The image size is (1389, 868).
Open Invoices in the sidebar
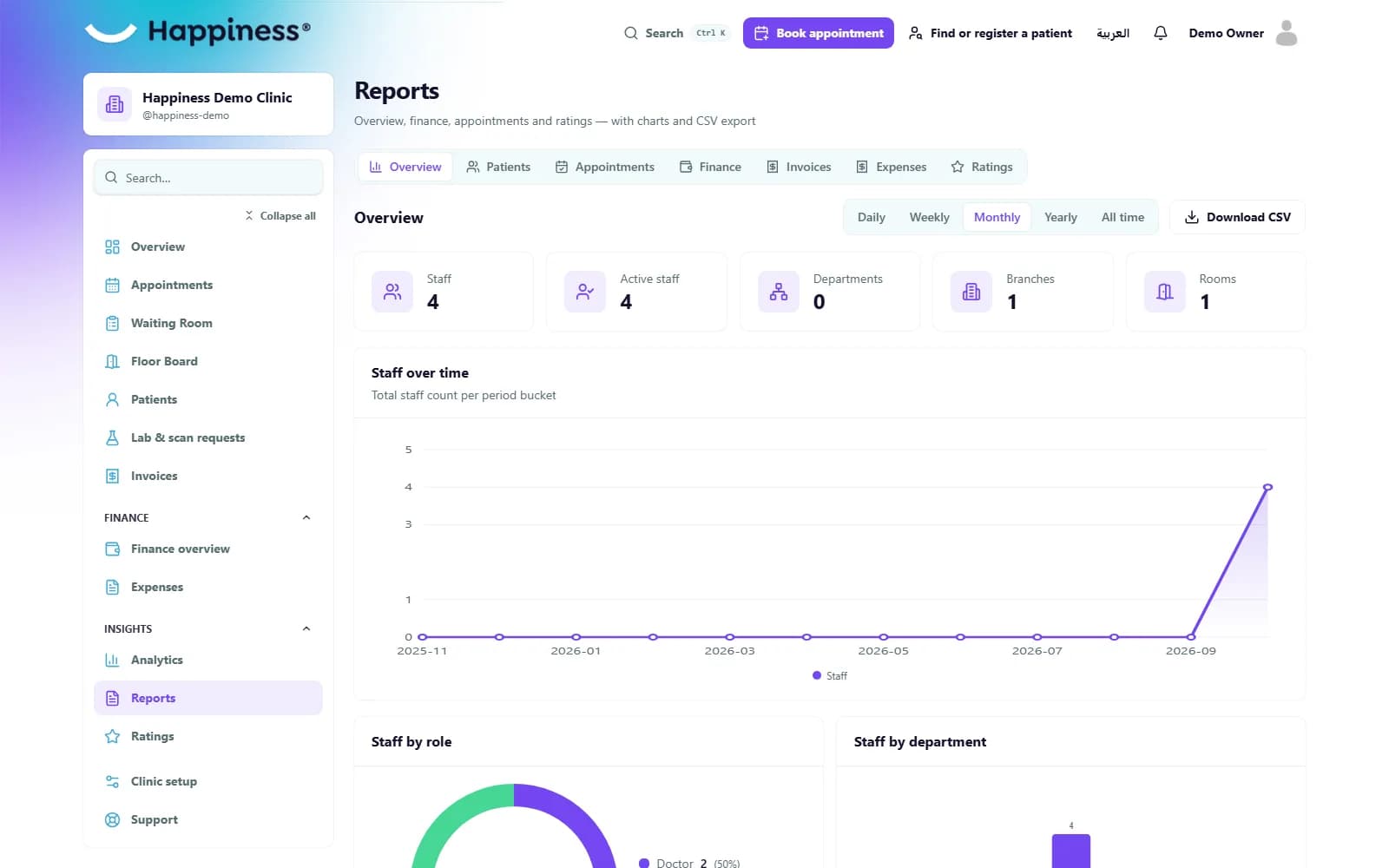click(208, 476)
